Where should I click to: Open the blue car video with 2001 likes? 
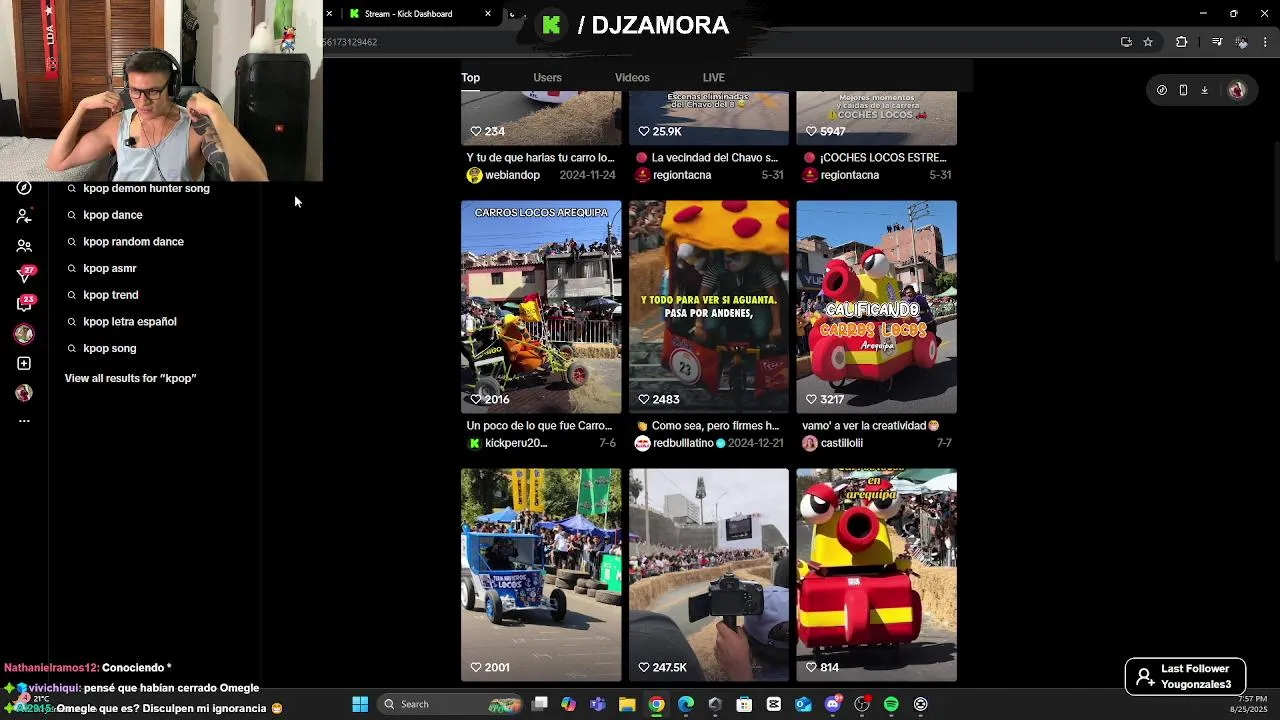click(x=541, y=575)
